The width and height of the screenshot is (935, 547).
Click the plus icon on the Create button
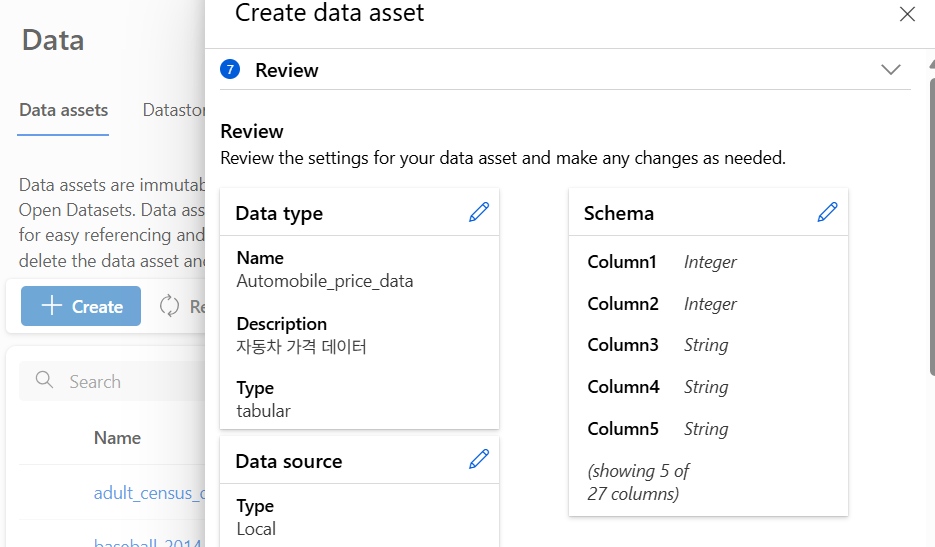[x=51, y=306]
